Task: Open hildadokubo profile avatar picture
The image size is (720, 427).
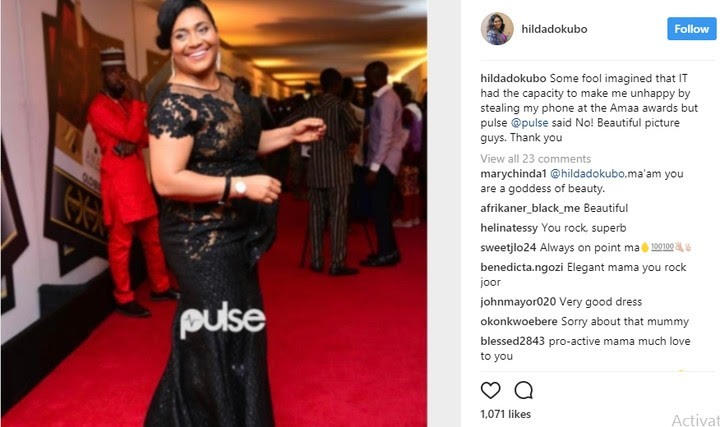Action: tap(497, 28)
